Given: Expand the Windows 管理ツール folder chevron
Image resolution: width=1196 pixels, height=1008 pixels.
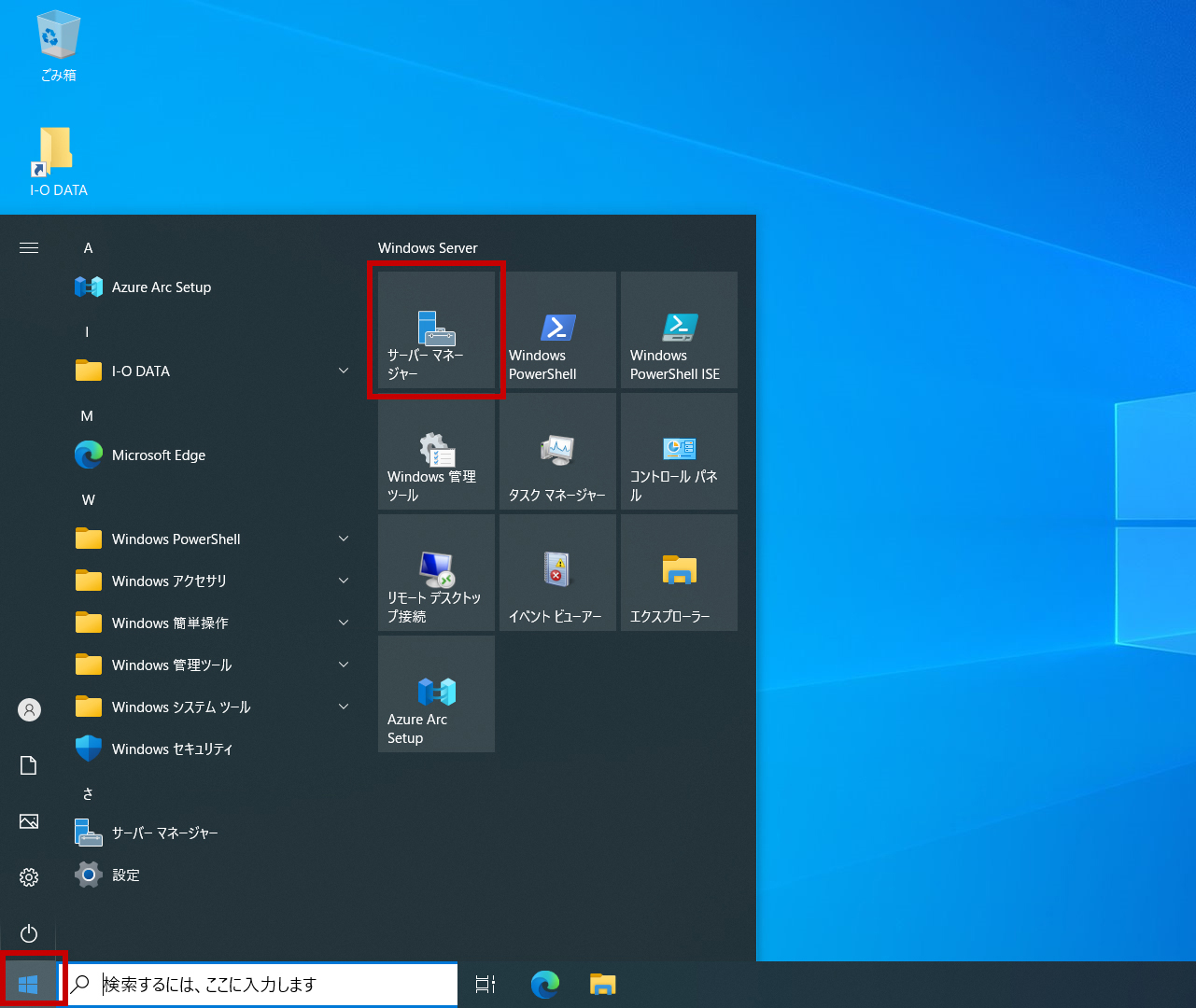Looking at the screenshot, I should click(x=344, y=665).
